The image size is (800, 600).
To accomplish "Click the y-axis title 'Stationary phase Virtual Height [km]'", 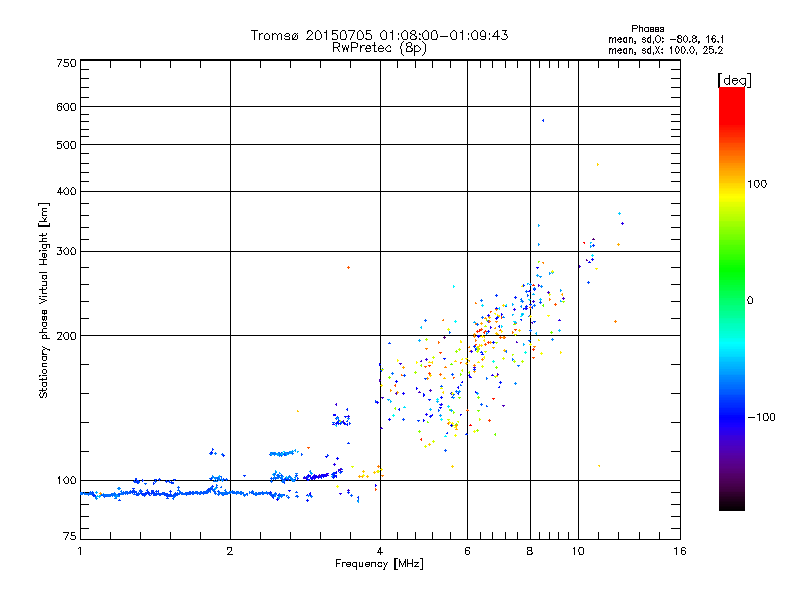I will point(43,300).
